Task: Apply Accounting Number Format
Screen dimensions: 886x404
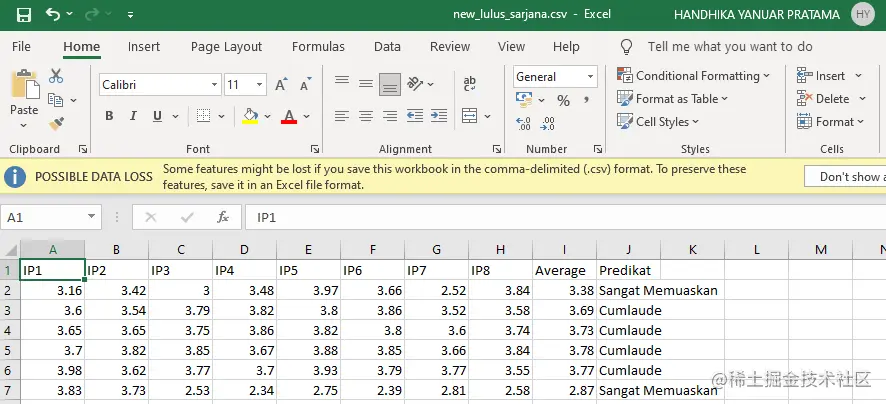Action: point(524,101)
